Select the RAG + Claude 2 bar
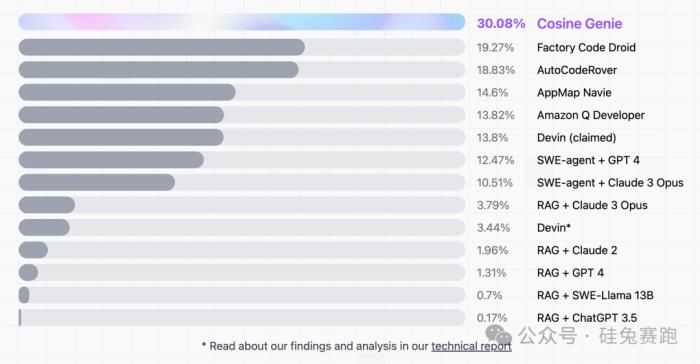The image size is (700, 364). tap(242, 250)
